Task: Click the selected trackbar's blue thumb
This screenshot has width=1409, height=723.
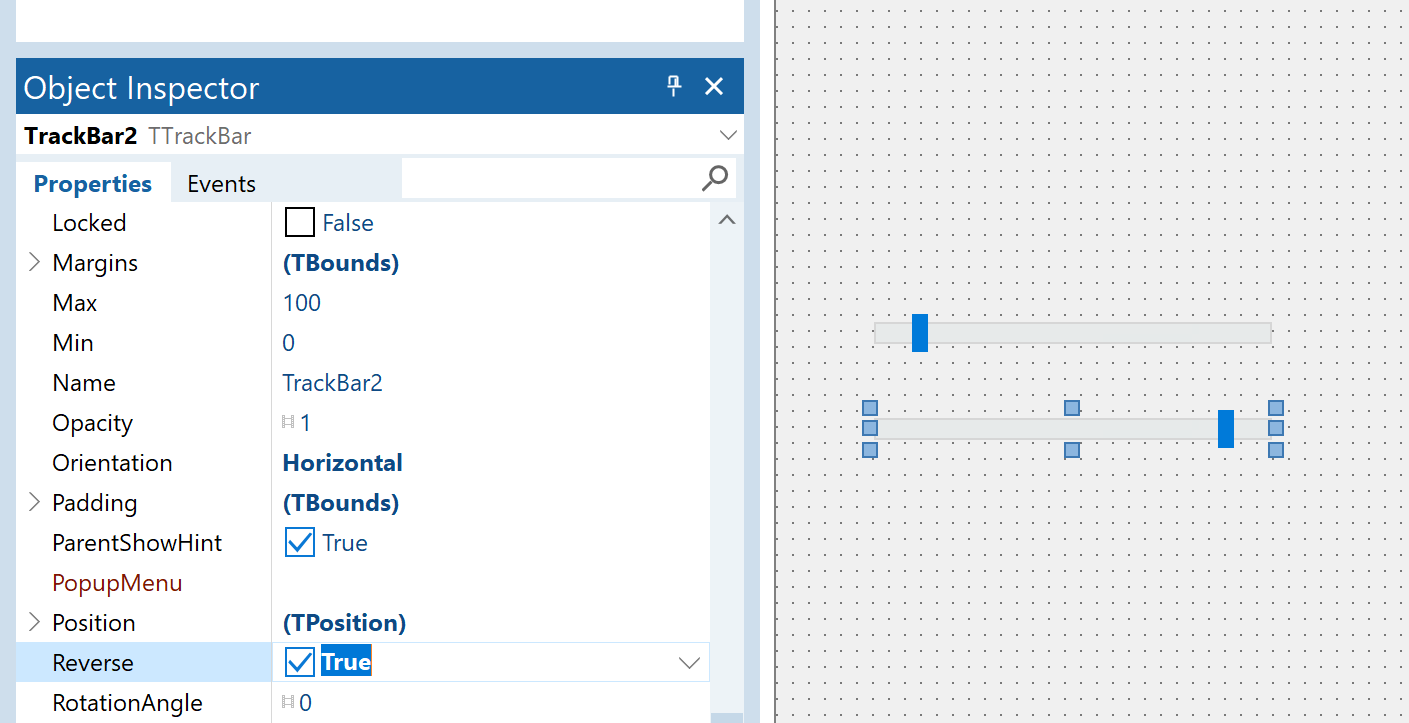Action: tap(1225, 429)
